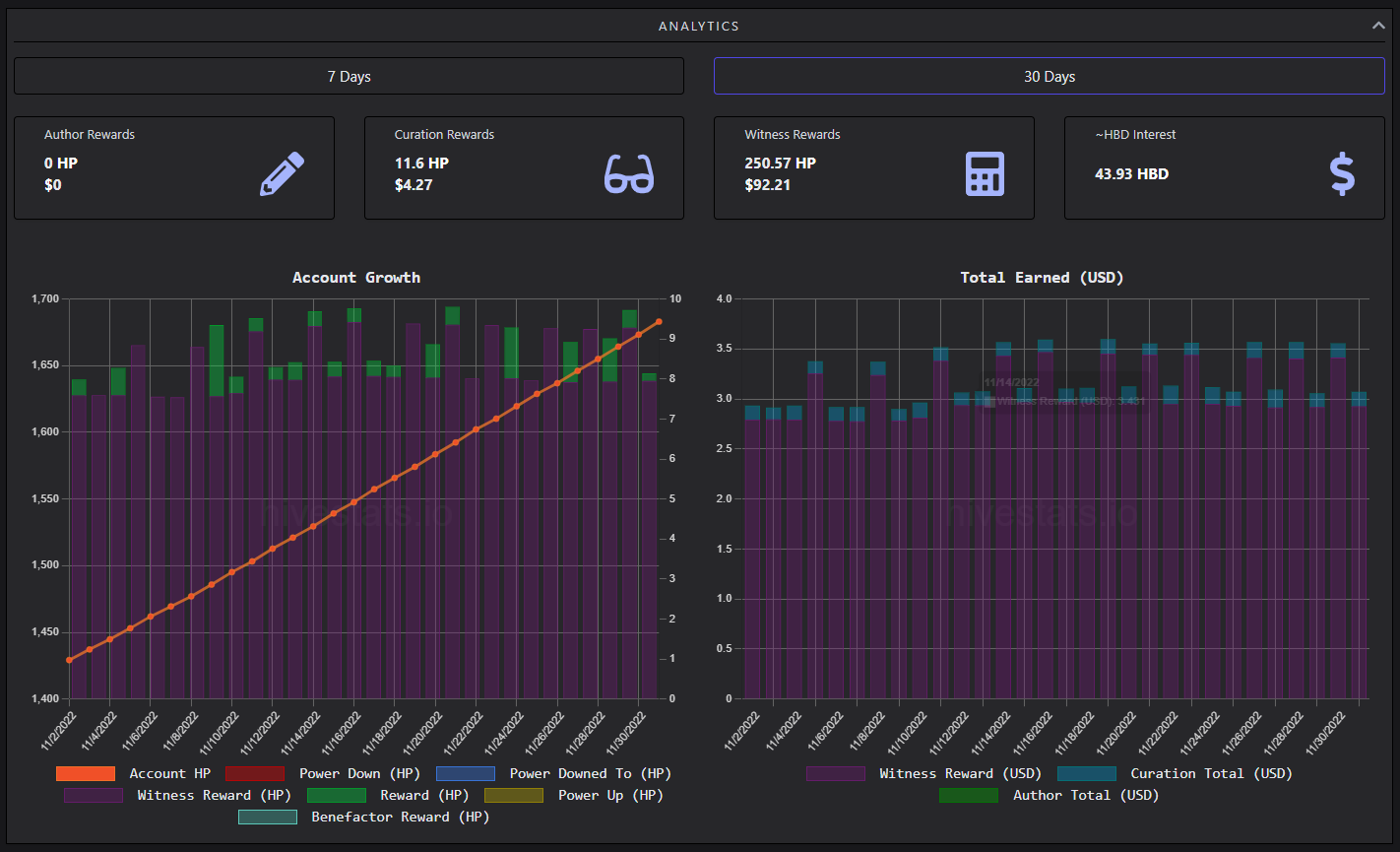Switch to the 7 Days view
The image size is (1400, 852).
click(x=349, y=76)
